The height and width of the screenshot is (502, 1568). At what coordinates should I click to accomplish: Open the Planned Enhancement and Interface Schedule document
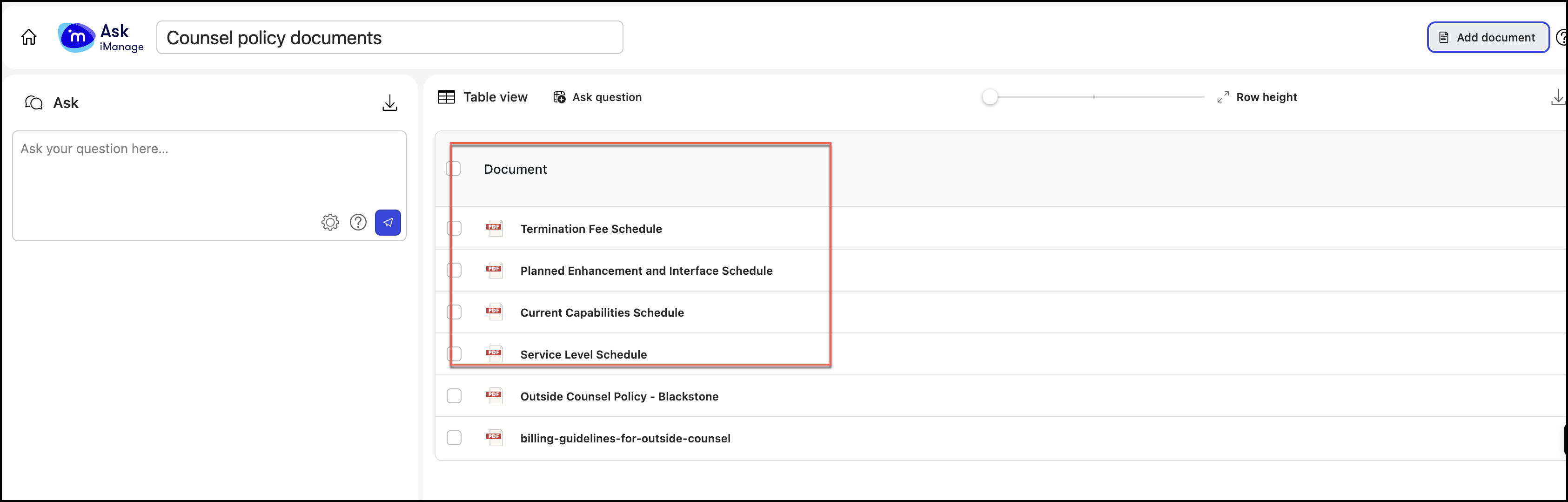tap(646, 271)
